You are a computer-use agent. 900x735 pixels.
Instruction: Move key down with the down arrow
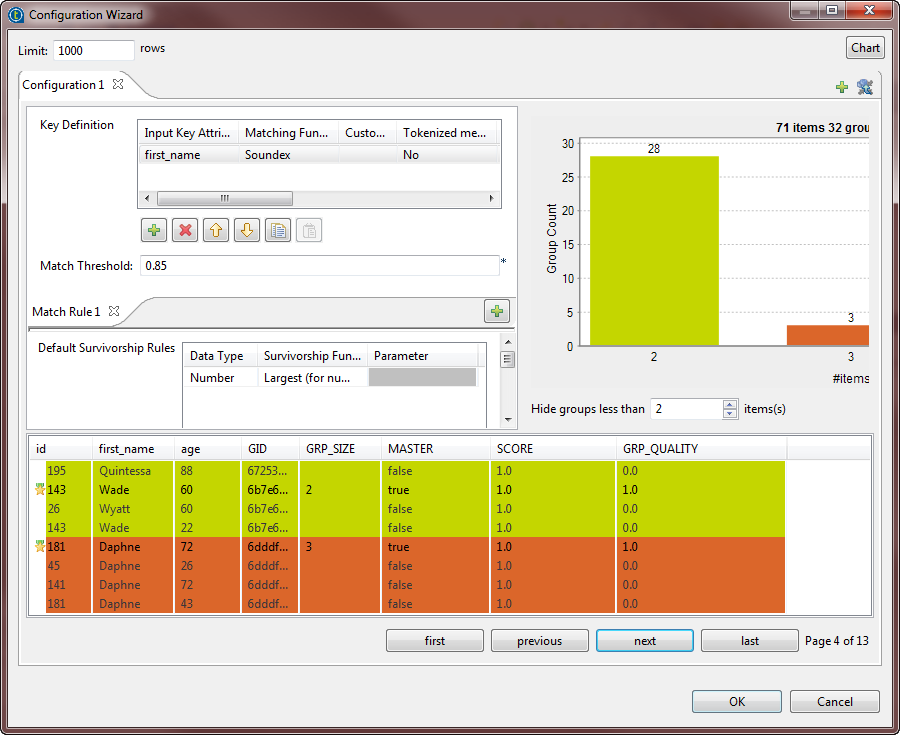(x=247, y=231)
